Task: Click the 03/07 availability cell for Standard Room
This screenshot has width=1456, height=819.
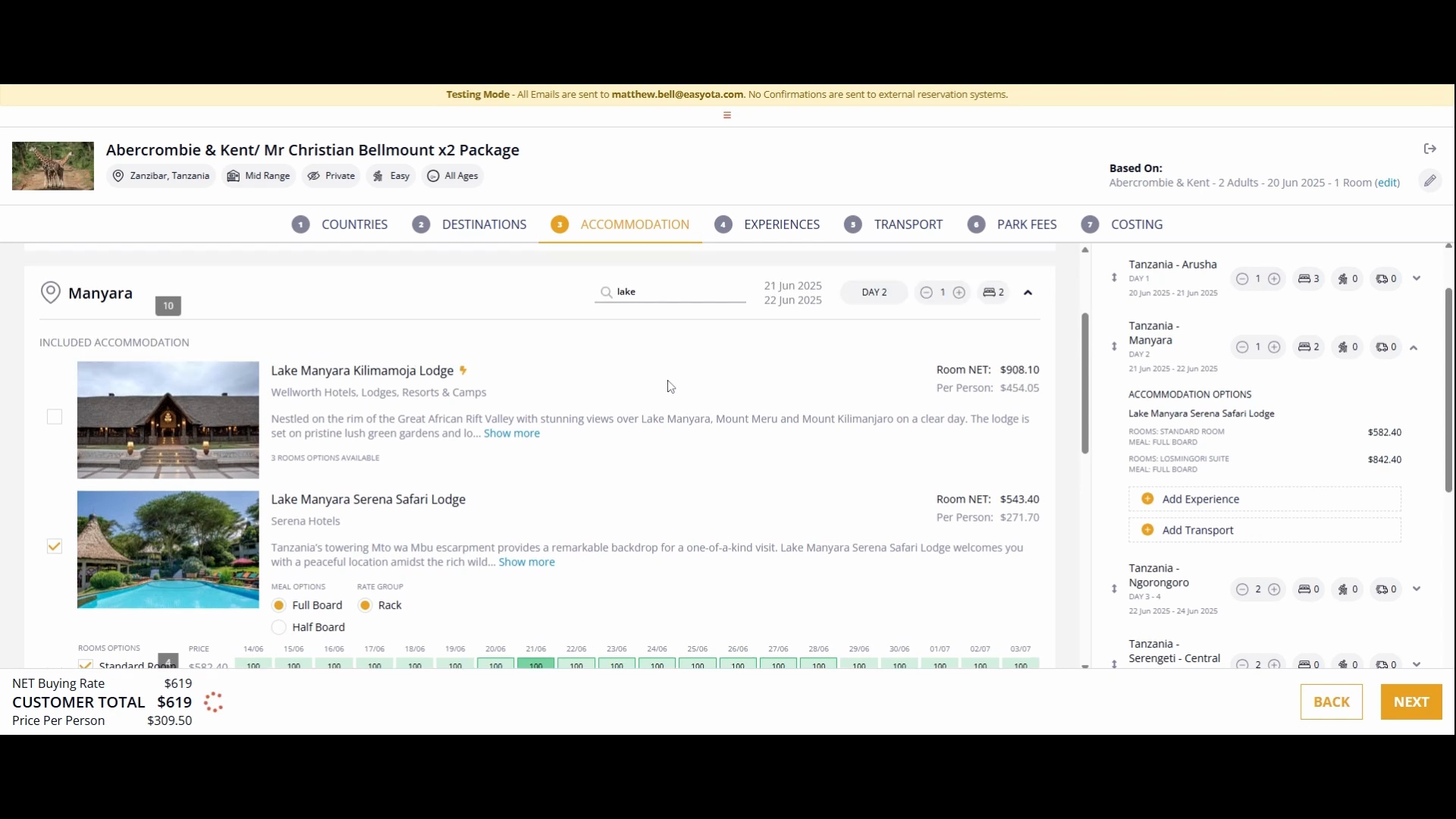Action: [1021, 665]
